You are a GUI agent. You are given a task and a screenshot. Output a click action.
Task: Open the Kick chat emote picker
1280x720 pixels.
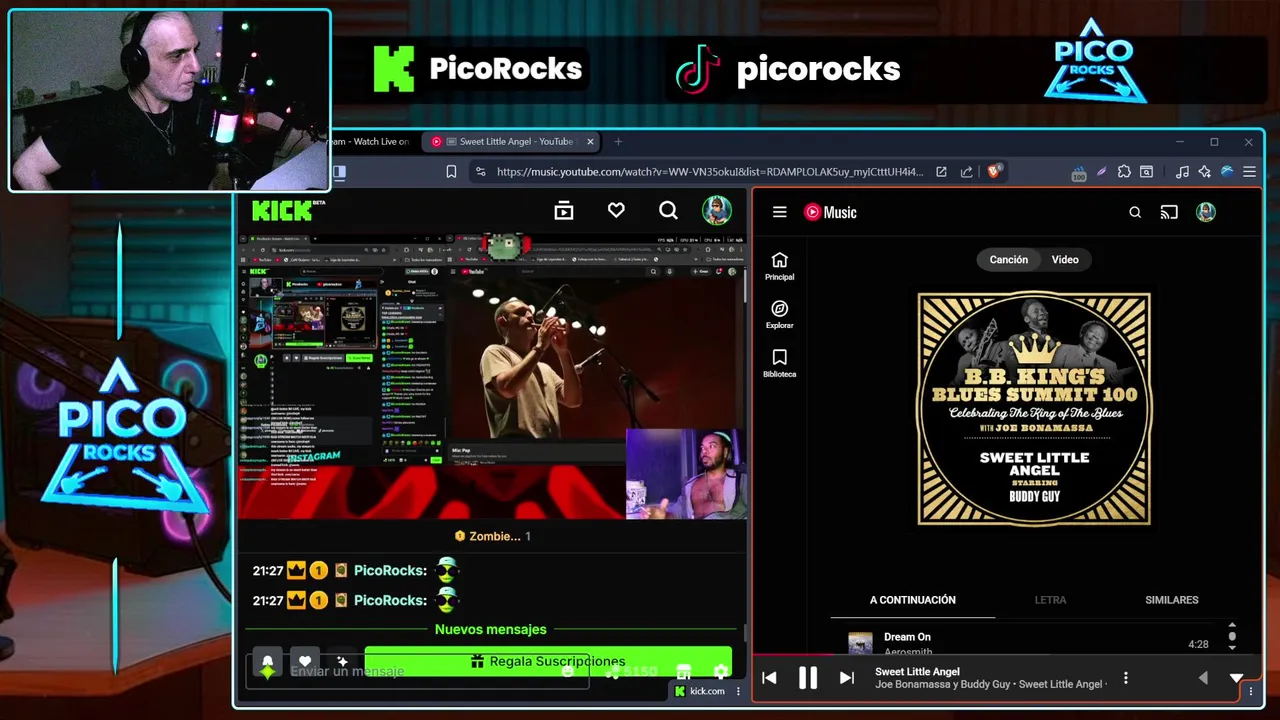568,672
